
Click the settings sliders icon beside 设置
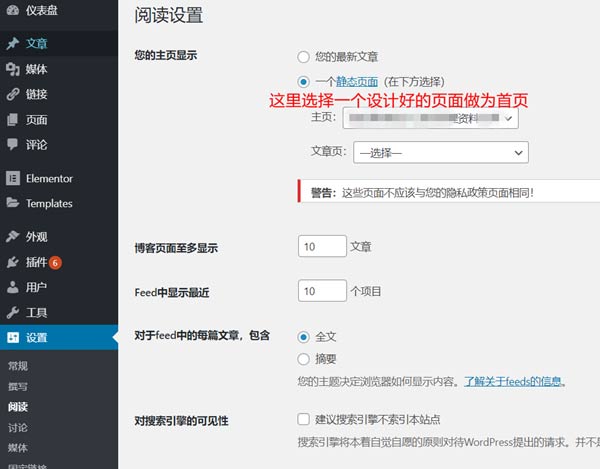click(x=13, y=337)
